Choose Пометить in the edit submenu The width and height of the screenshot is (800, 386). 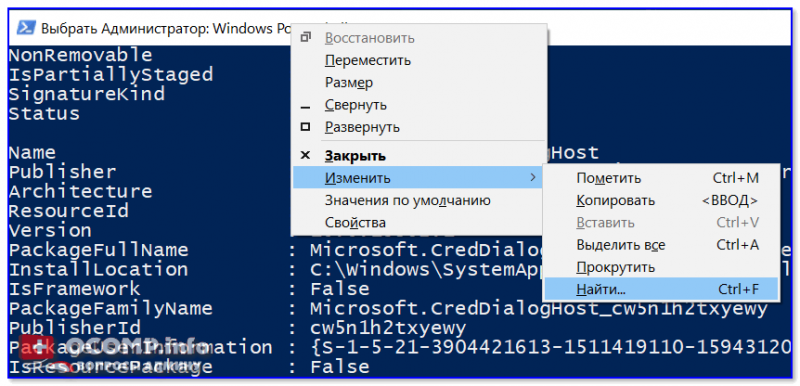[x=661, y=178]
